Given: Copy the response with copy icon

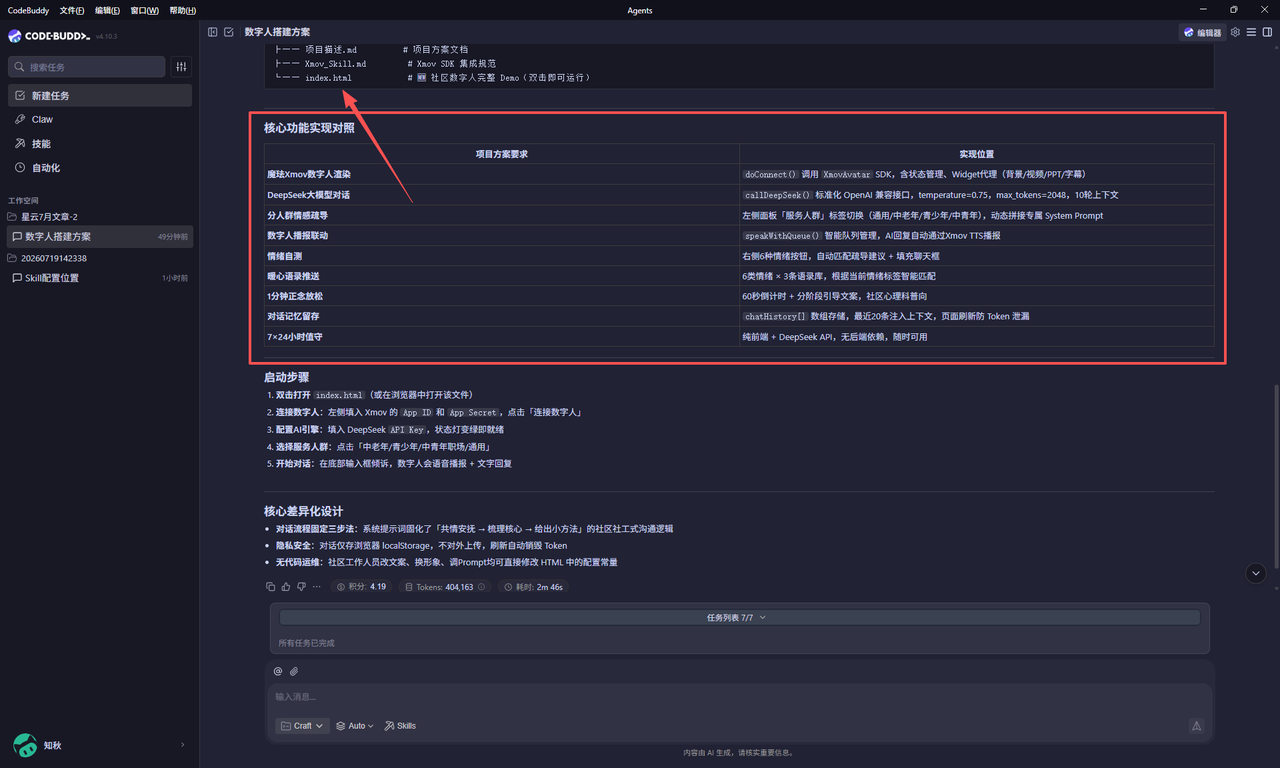Looking at the screenshot, I should point(270,587).
